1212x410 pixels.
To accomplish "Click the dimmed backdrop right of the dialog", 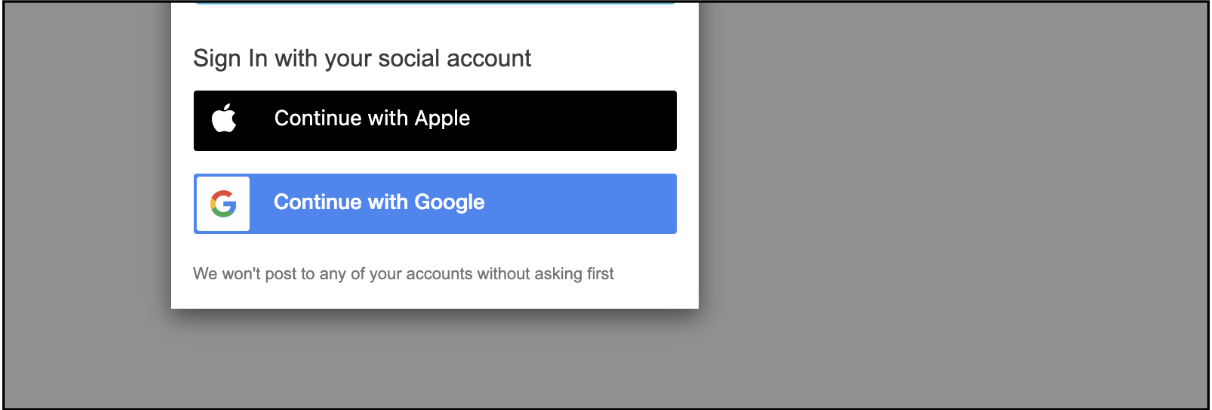I will coord(950,200).
